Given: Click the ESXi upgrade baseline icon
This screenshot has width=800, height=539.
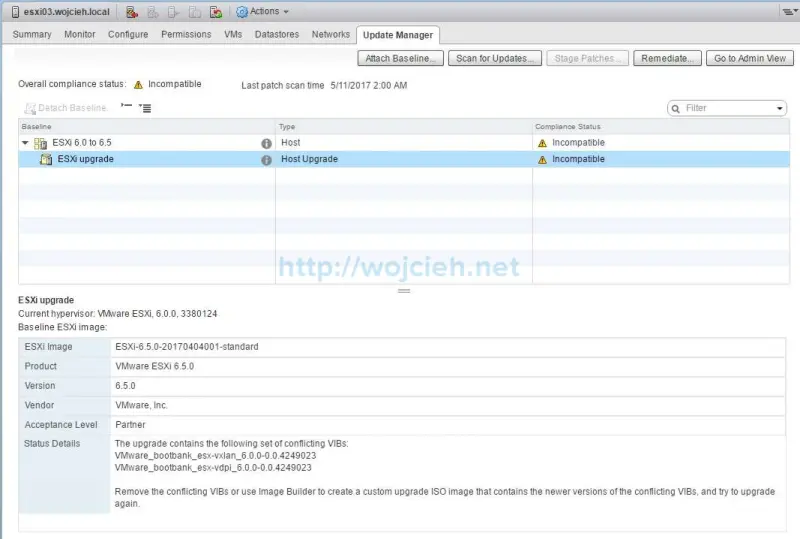Looking at the screenshot, I should (46, 159).
